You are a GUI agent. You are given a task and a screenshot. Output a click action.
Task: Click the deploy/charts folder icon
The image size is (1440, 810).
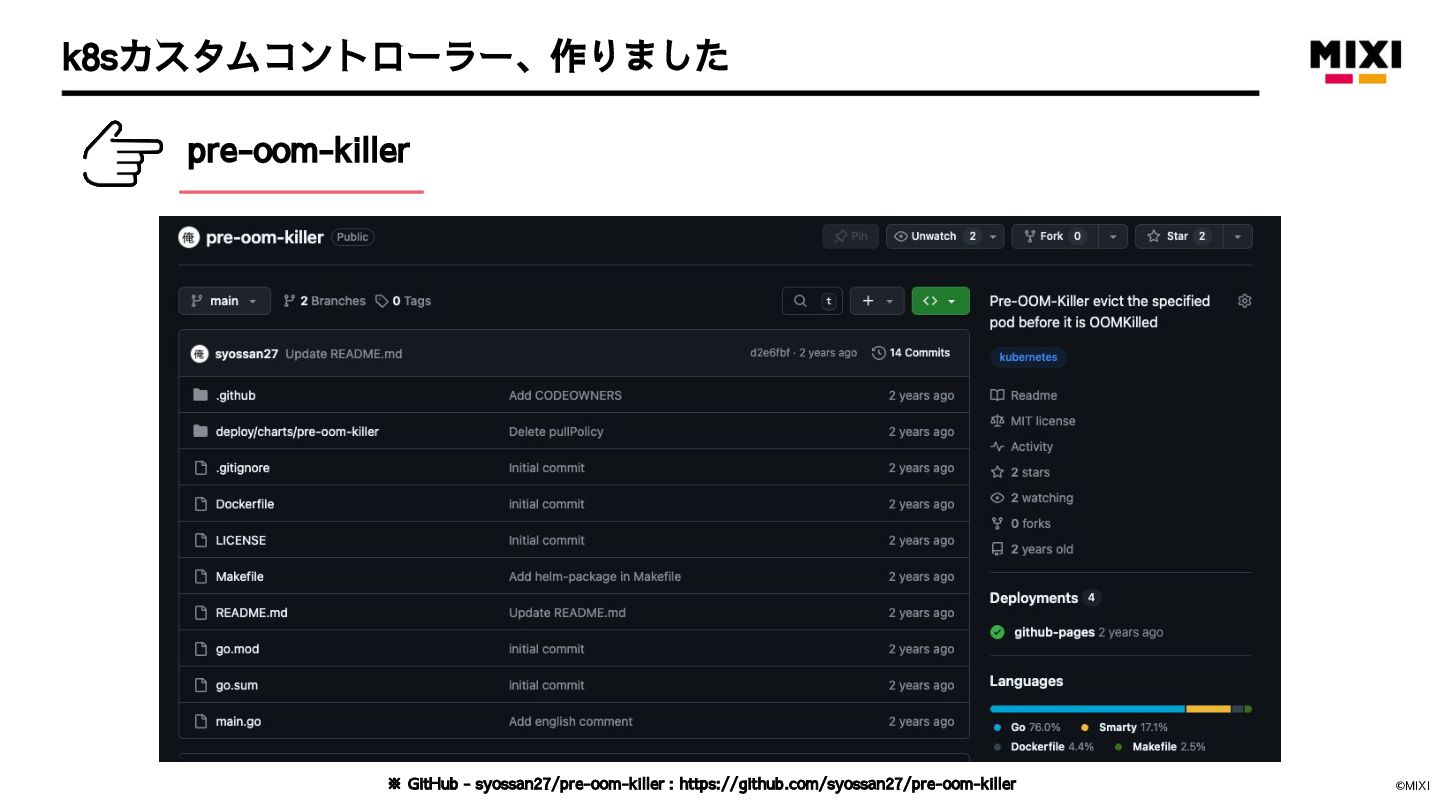tap(200, 431)
